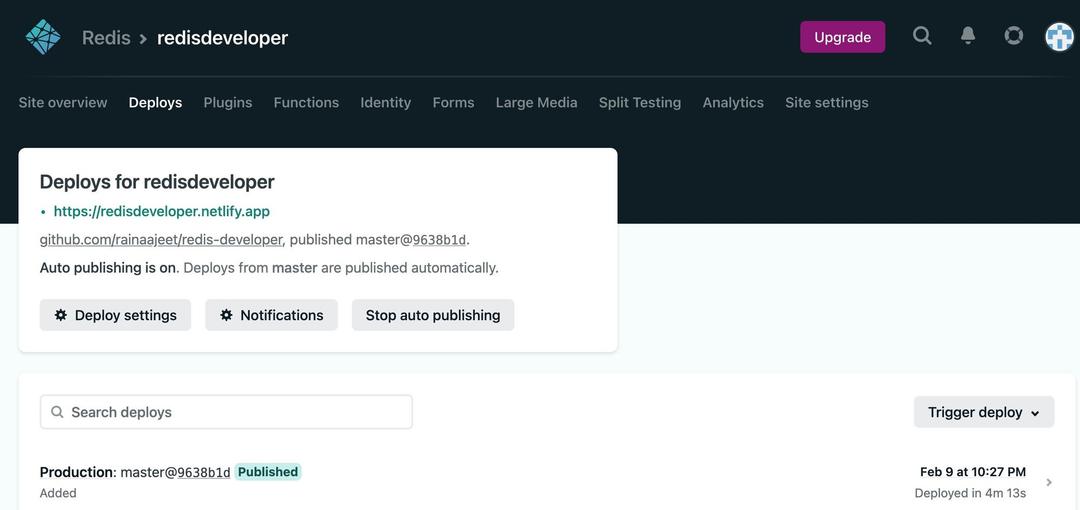Switch to Site overview tab

click(x=63, y=103)
